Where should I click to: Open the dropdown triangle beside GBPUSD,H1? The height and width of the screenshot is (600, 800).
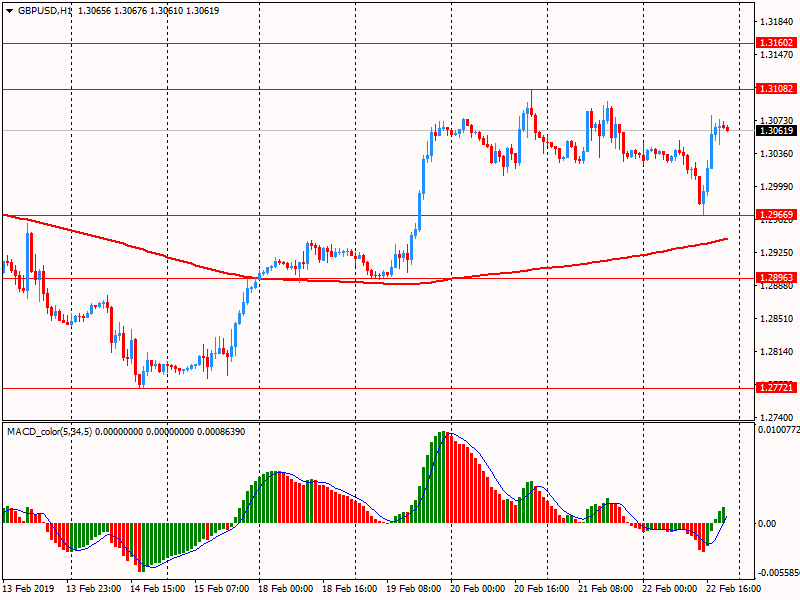[x=9, y=10]
